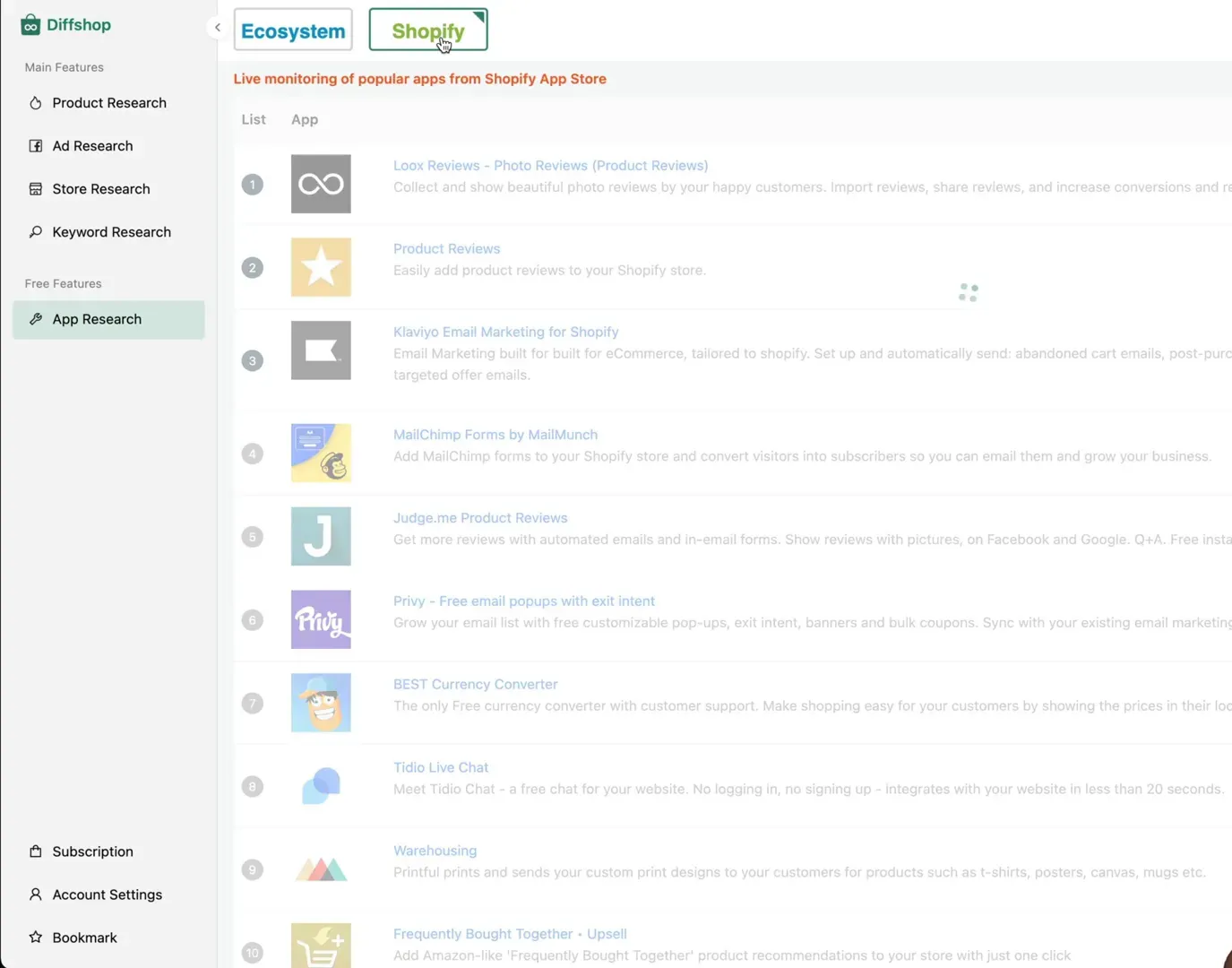Open BEST Currency Converter link
This screenshot has width=1232, height=968.
pos(475,685)
